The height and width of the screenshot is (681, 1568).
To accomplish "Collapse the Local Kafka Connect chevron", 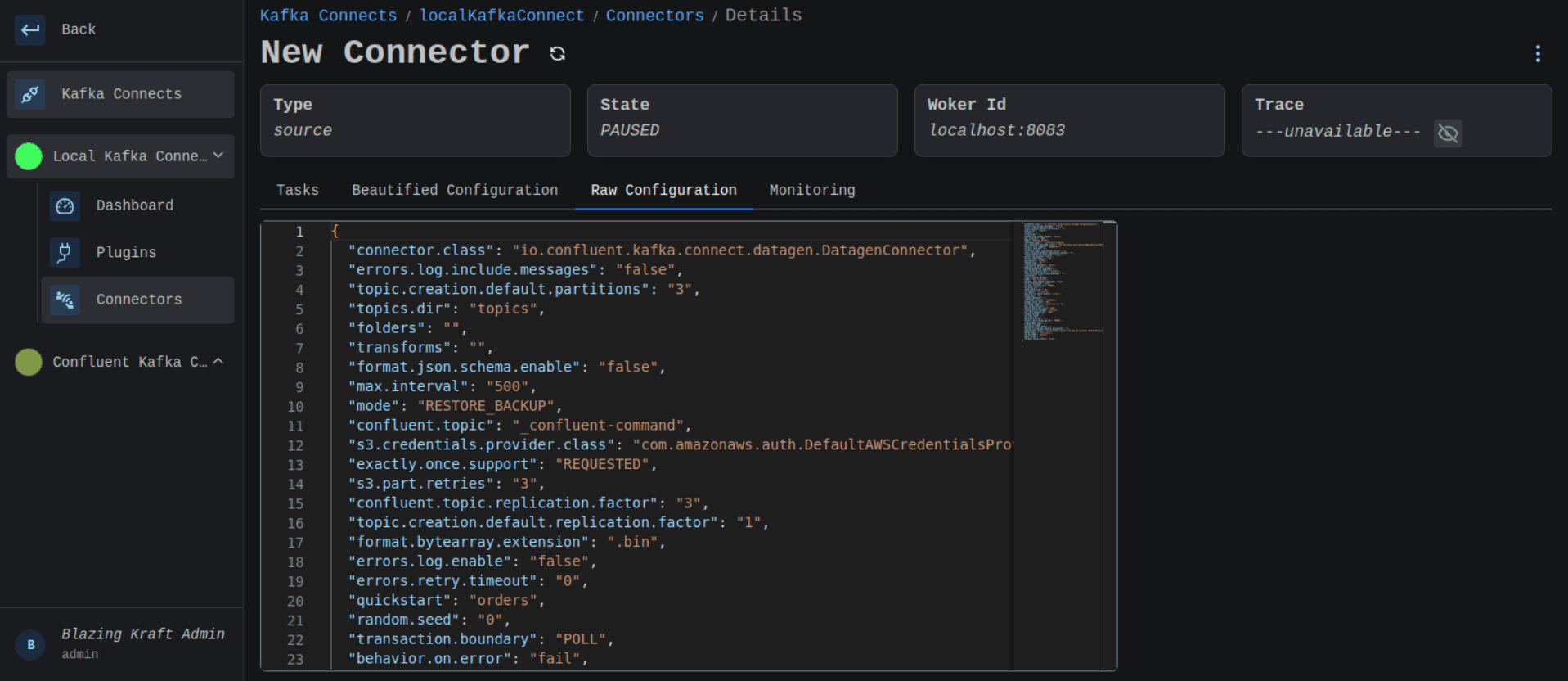I will pos(218,156).
